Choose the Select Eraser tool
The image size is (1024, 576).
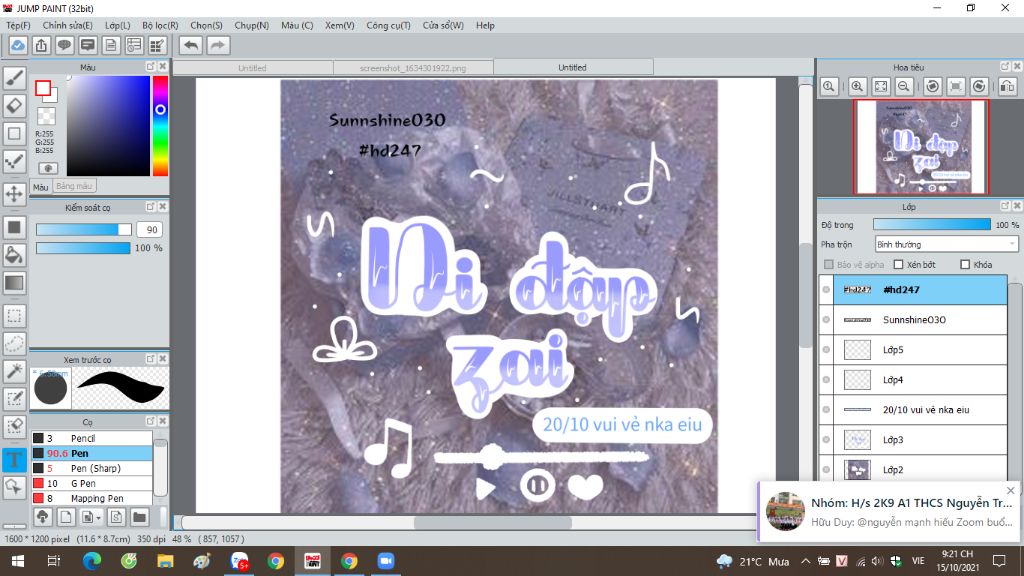14,426
